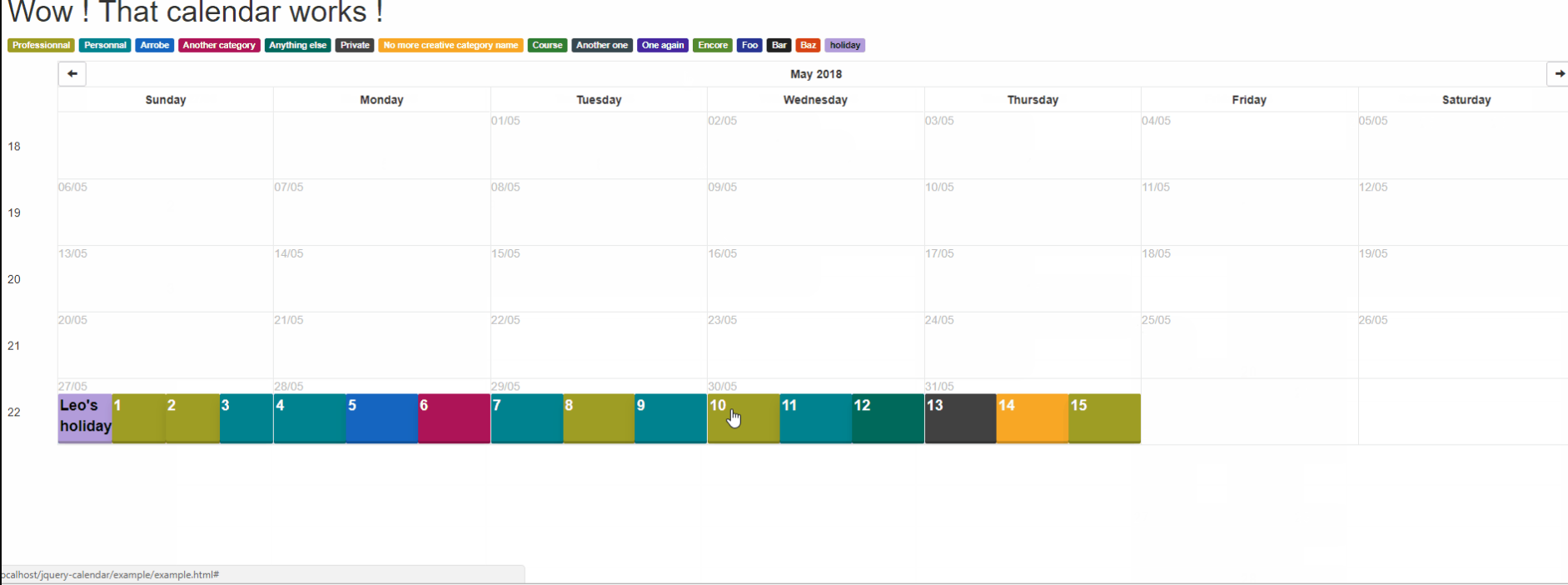The height and width of the screenshot is (585, 1568).
Task: Click the Monday column header
Action: 381,100
